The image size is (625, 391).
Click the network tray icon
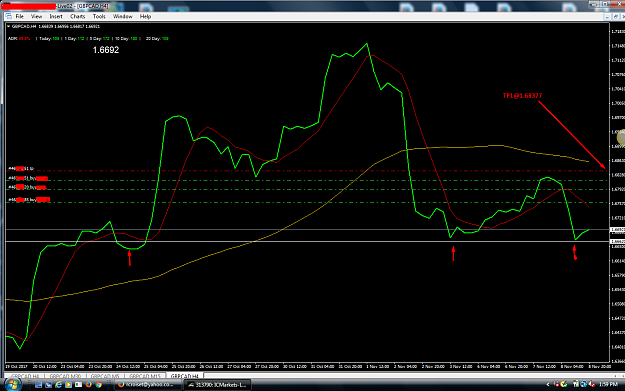coord(584,384)
